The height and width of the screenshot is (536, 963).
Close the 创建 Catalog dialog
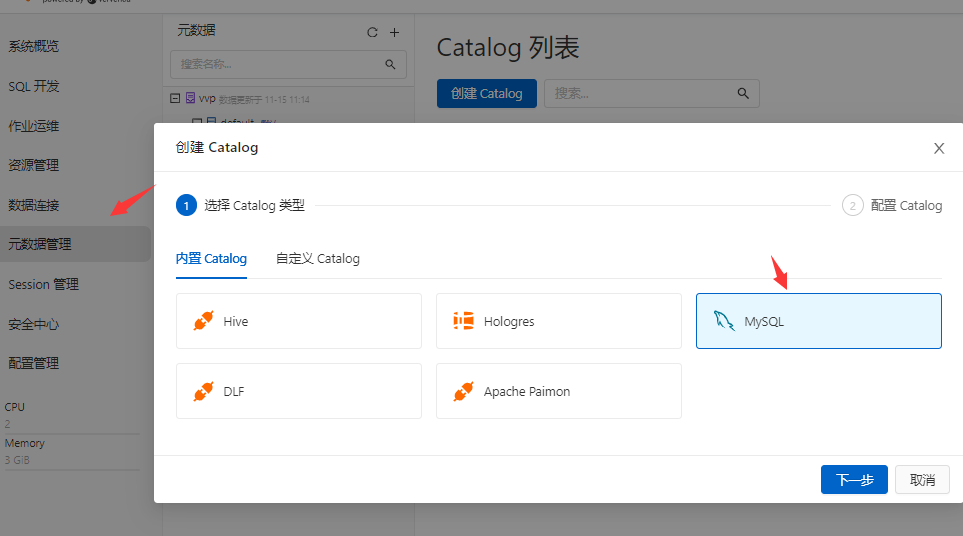(x=938, y=148)
